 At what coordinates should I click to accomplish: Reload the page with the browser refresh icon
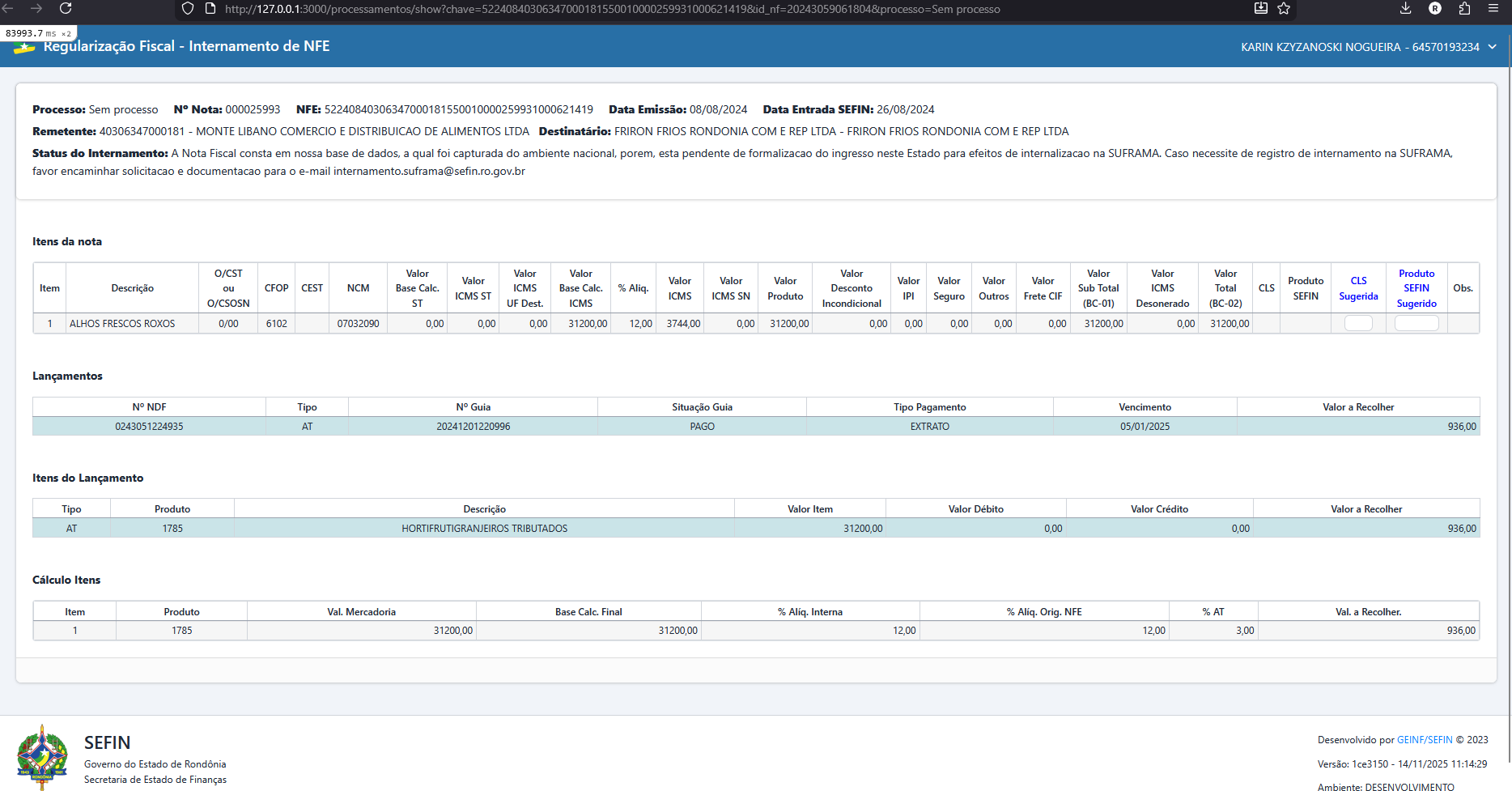click(x=66, y=9)
